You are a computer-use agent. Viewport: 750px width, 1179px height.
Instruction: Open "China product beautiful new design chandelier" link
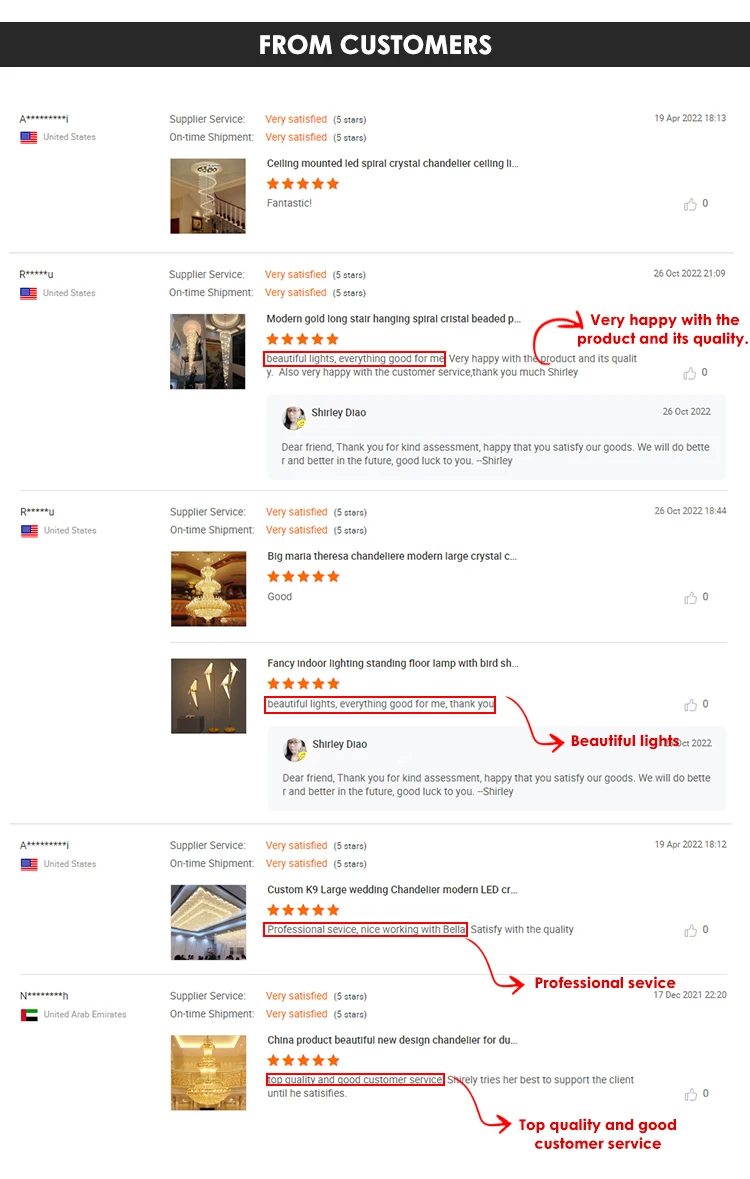click(392, 1040)
